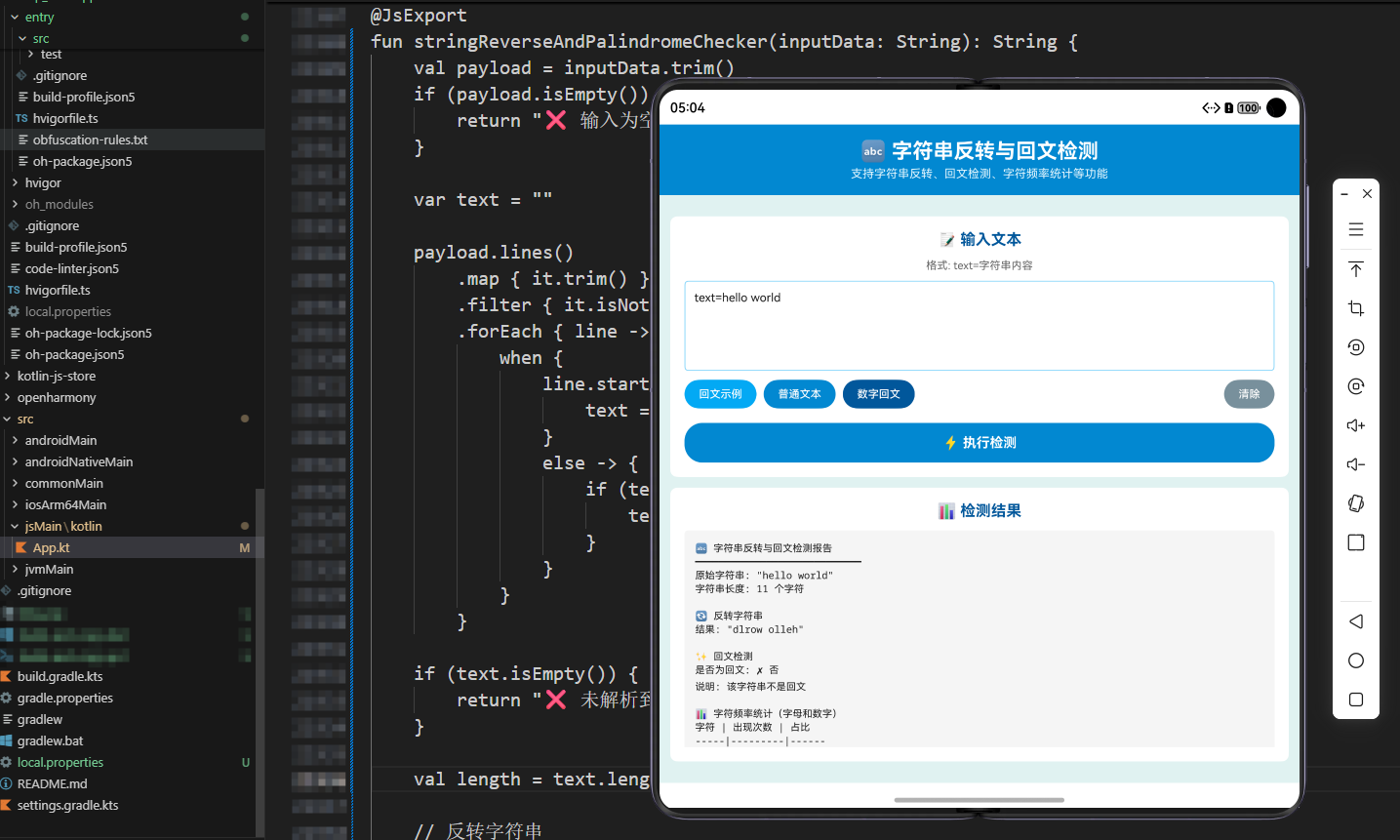
Task: Click the TS icon beside entry hvigorfile.ts
Action: tap(21, 119)
